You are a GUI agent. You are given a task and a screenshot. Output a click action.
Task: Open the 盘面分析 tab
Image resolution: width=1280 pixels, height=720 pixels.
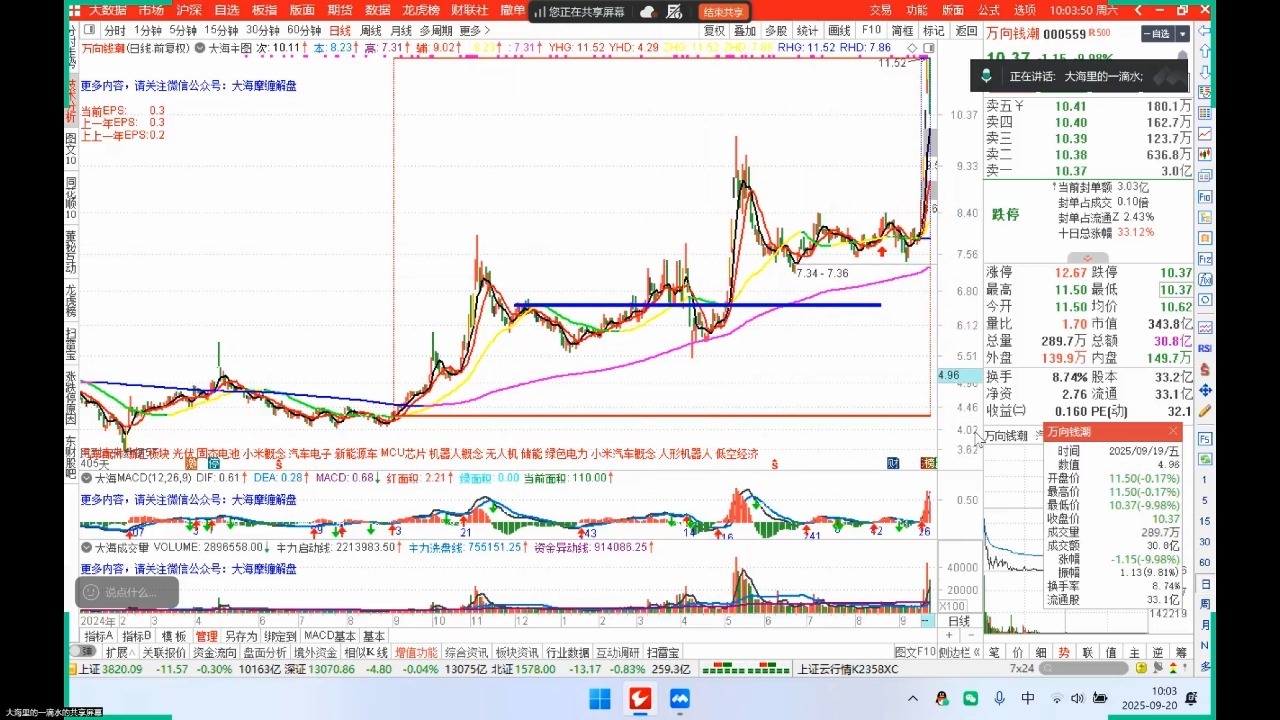coord(264,652)
